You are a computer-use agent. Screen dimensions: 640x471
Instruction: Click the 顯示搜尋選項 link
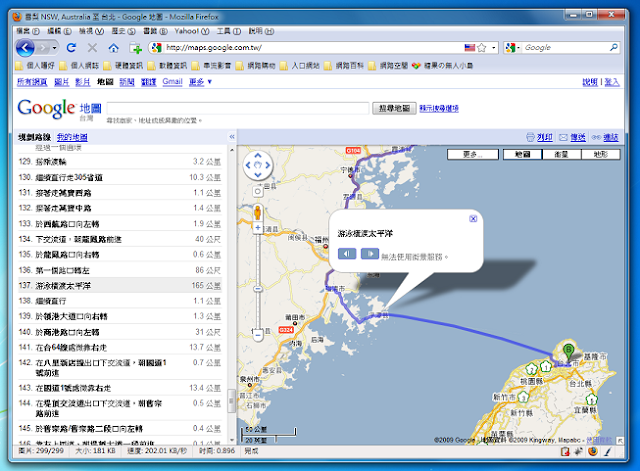pos(439,109)
